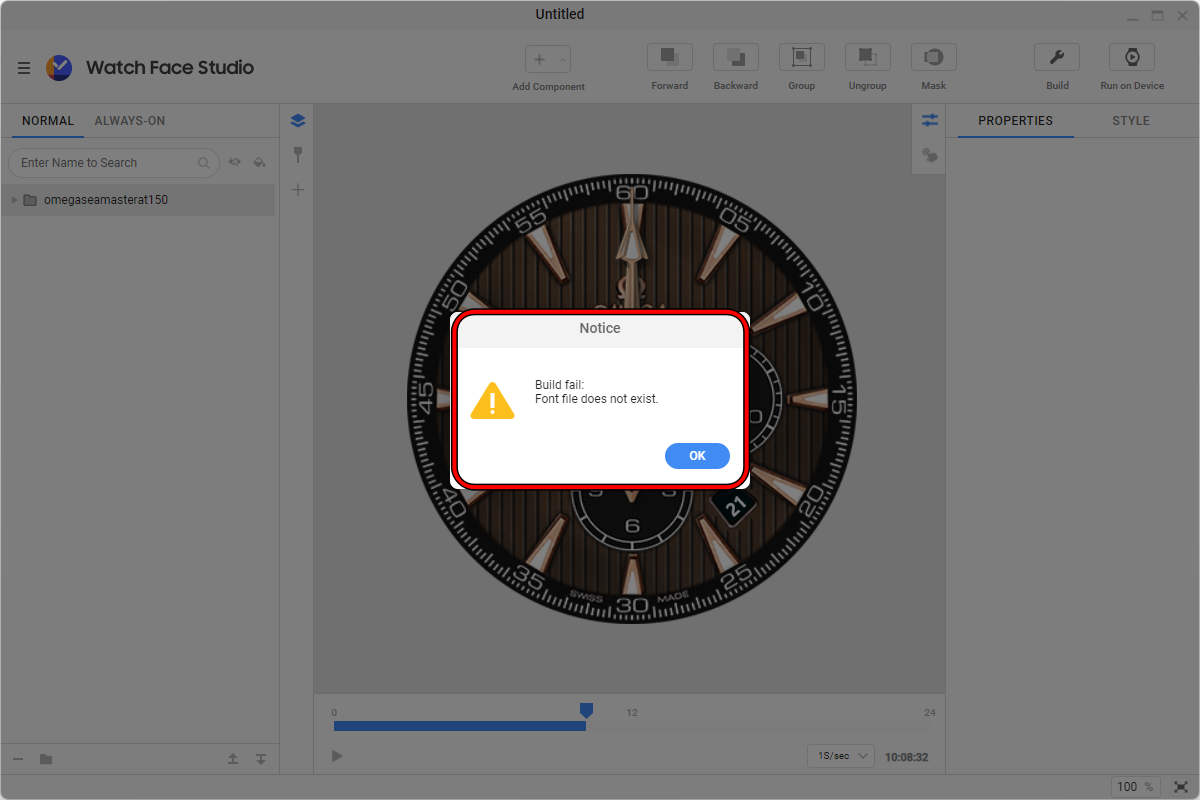Open the Add Component dropdown arrow
The width and height of the screenshot is (1200, 800).
563,60
